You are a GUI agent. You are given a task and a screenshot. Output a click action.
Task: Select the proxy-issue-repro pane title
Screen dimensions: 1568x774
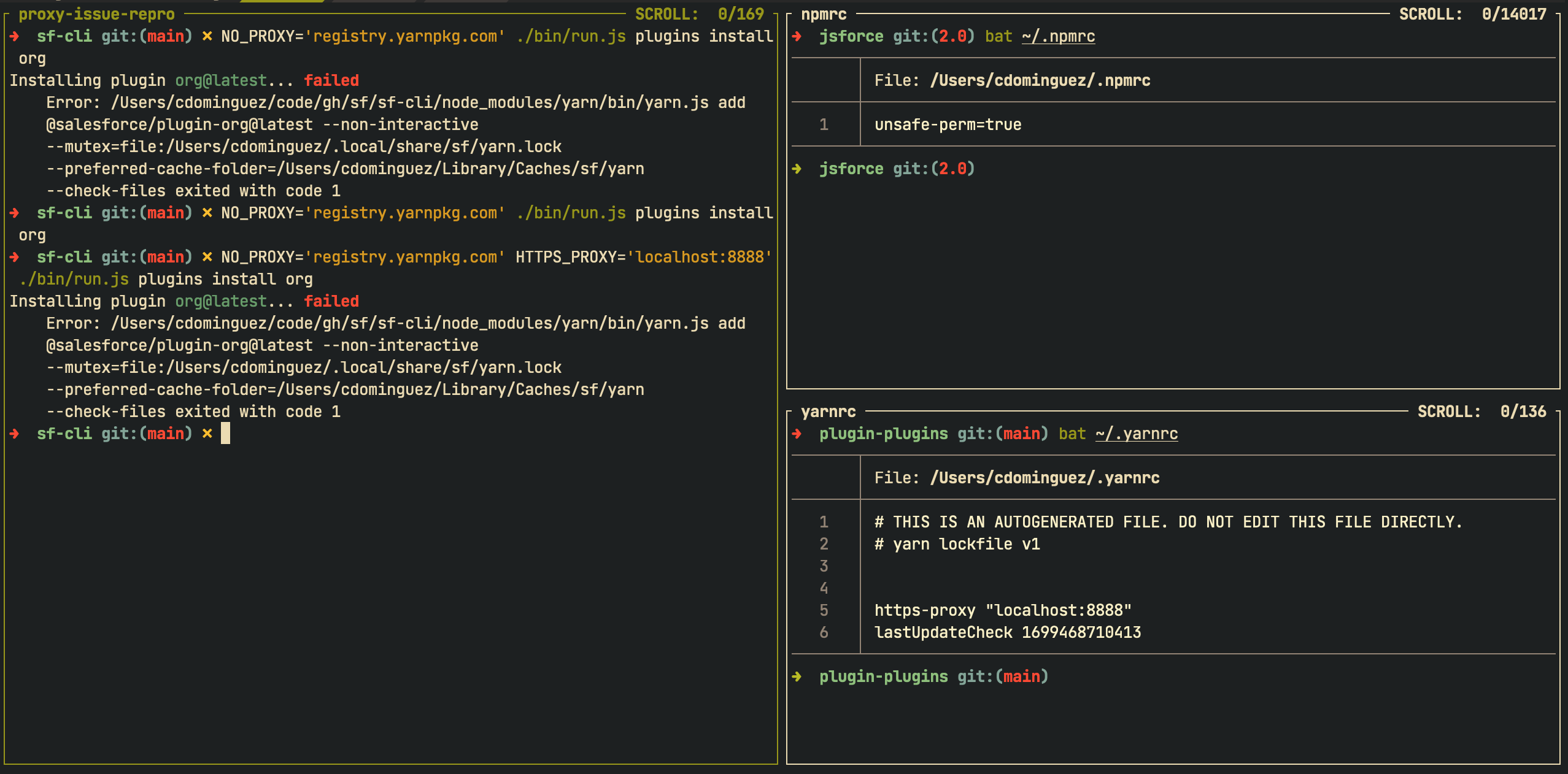(95, 13)
